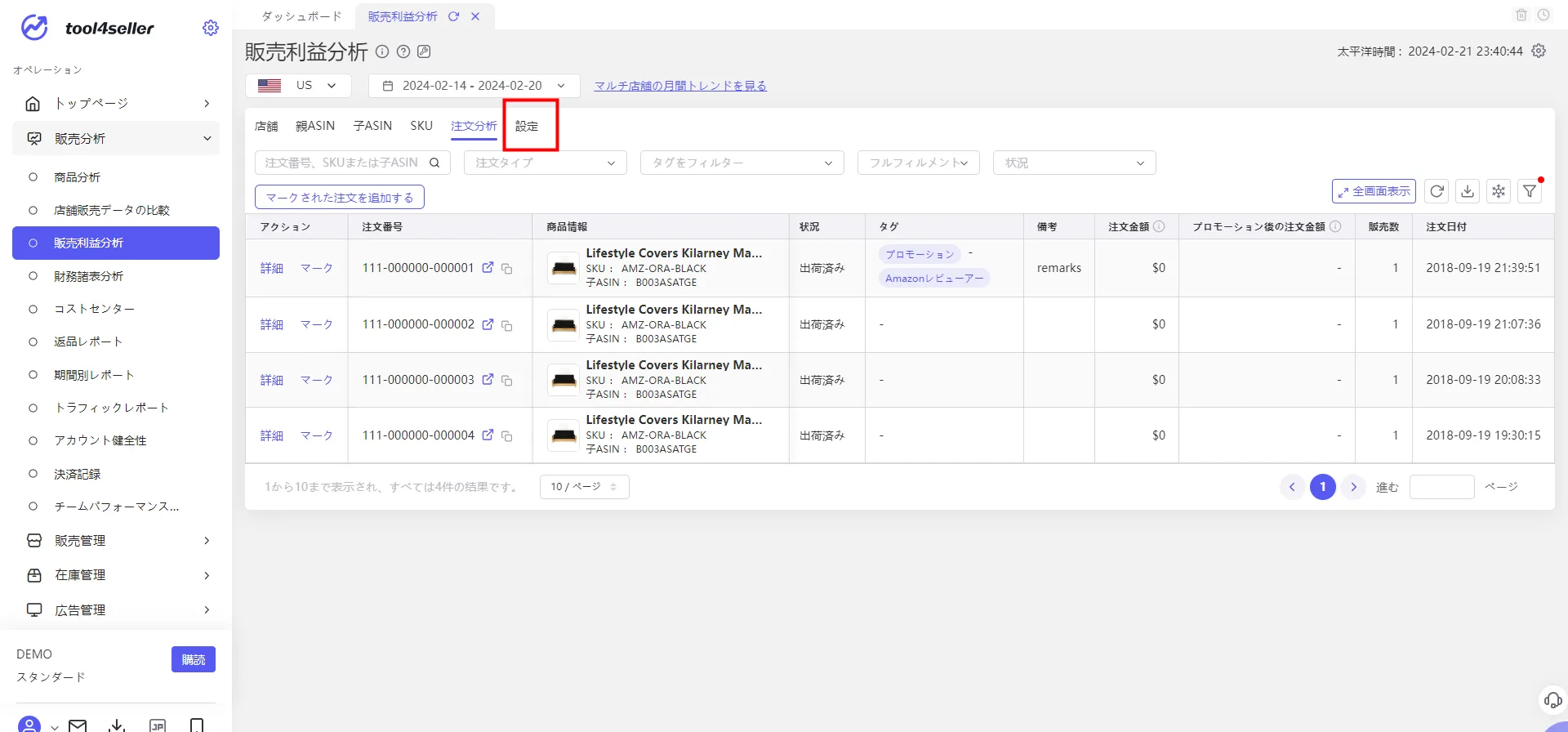1568x732 pixels.
Task: Click info icon next to 注文金額 header
Action: tap(1160, 226)
